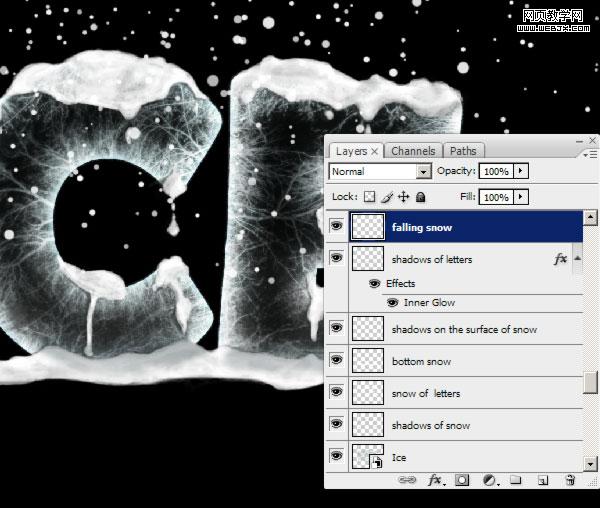Click the link layers icon
The width and height of the screenshot is (600, 508).
(x=407, y=480)
